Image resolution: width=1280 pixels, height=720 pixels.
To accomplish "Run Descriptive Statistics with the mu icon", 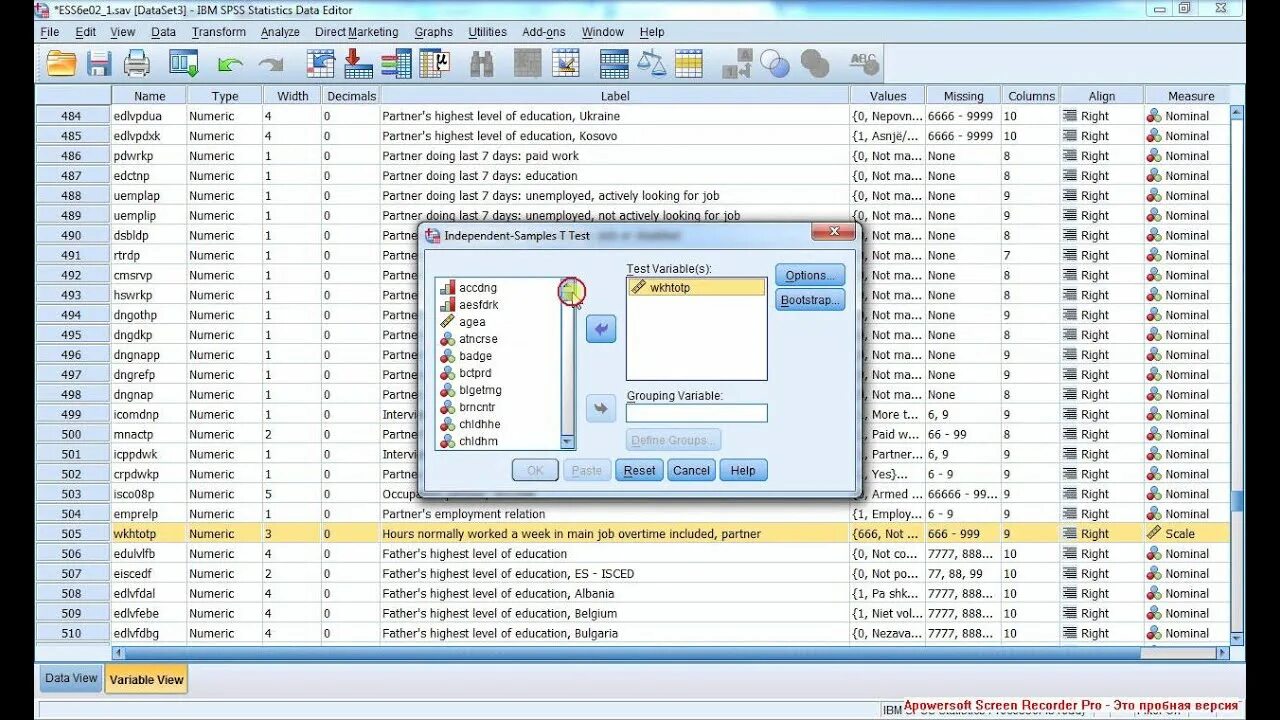I will pyautogui.click(x=435, y=64).
